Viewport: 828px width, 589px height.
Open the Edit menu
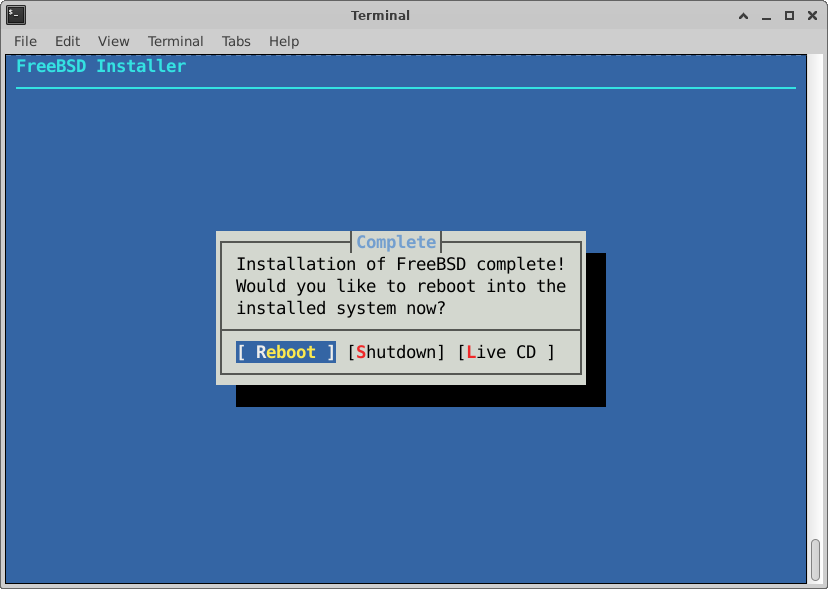click(x=67, y=41)
